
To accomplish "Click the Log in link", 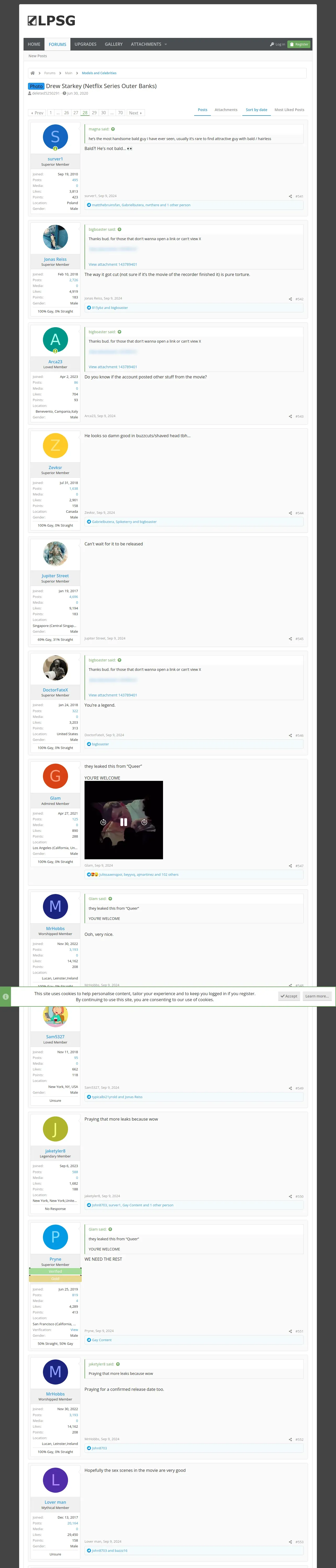I will coord(277,44).
